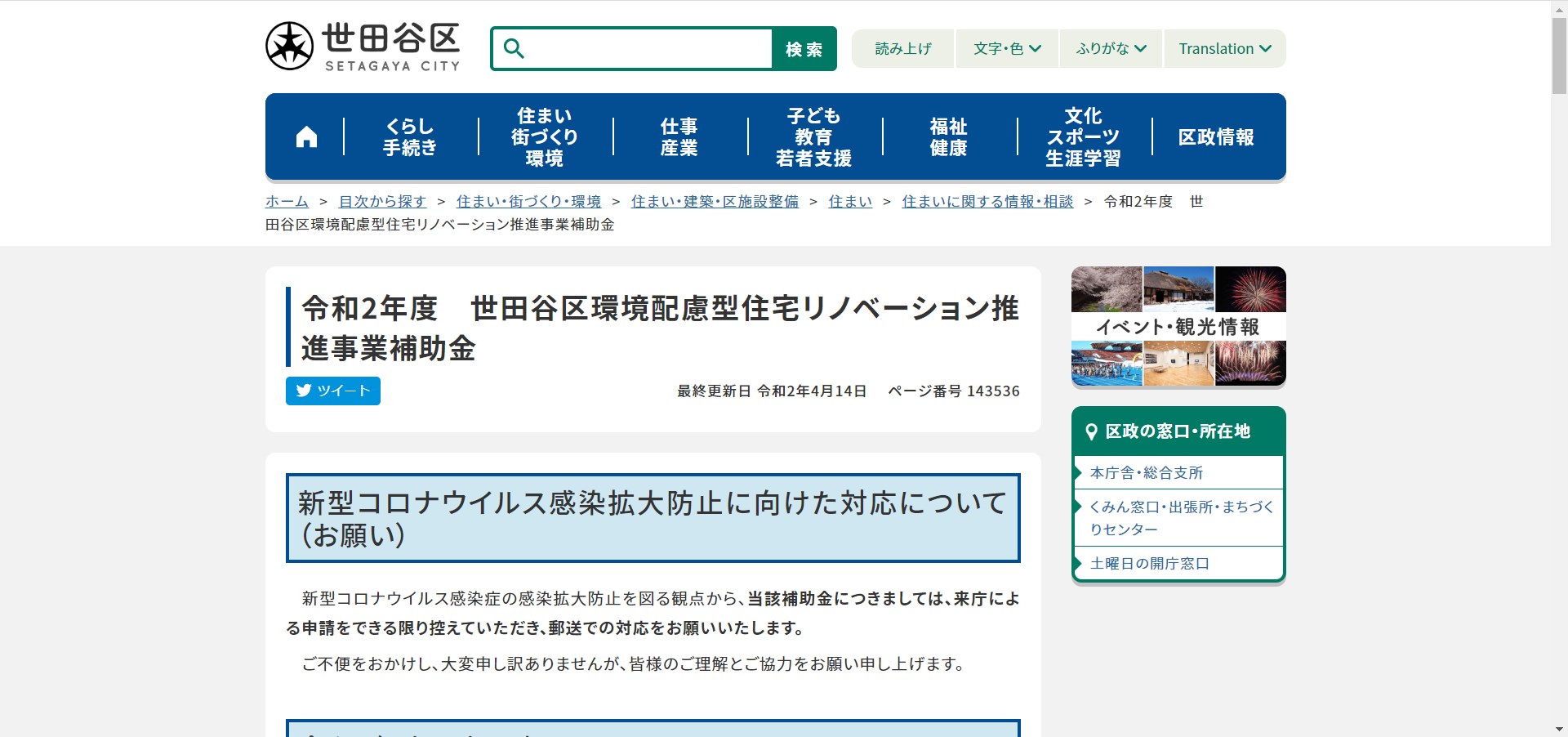
Task: Click the magnifying glass in the search box
Action: click(x=514, y=48)
